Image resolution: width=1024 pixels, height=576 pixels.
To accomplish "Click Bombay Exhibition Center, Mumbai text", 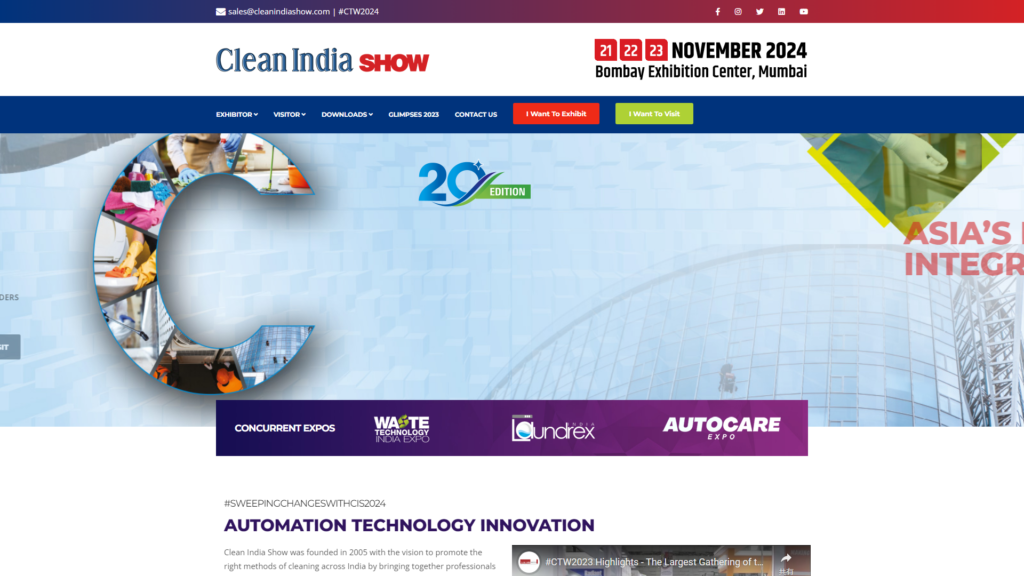I will 701,72.
